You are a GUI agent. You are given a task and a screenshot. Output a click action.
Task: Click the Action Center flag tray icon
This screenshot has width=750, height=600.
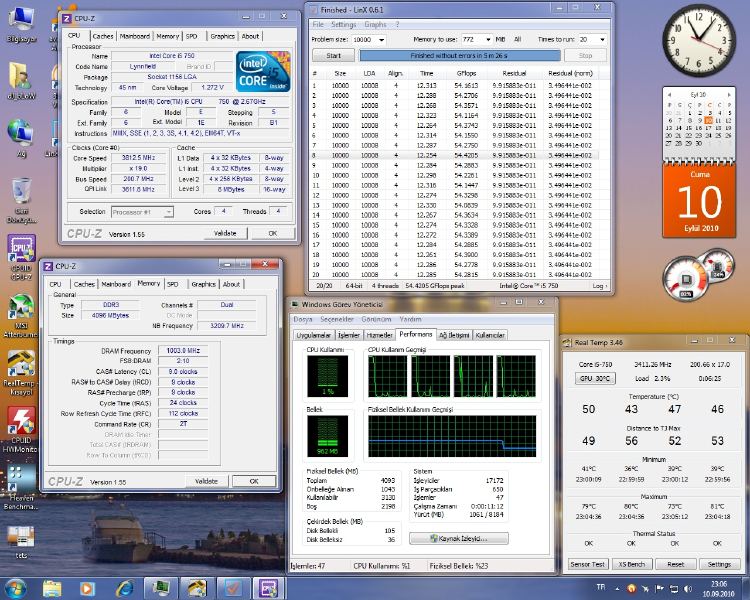tap(659, 589)
